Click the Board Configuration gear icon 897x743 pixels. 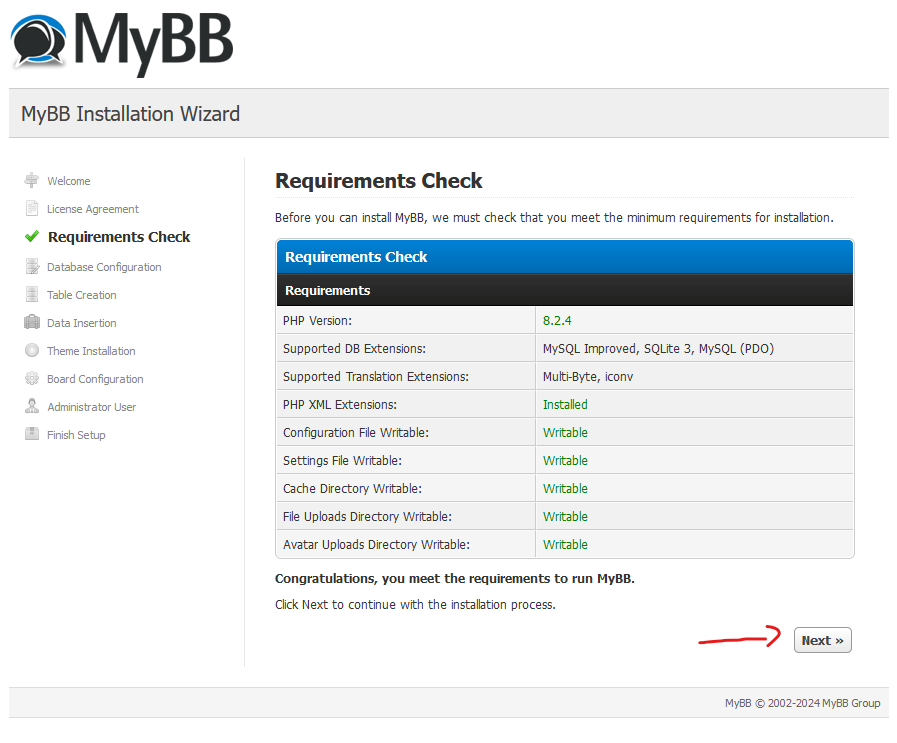click(32, 378)
